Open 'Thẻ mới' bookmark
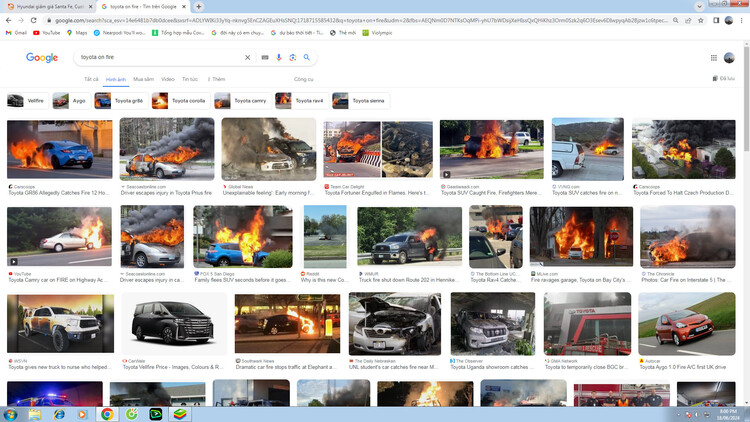This screenshot has height=422, width=750. (x=343, y=33)
